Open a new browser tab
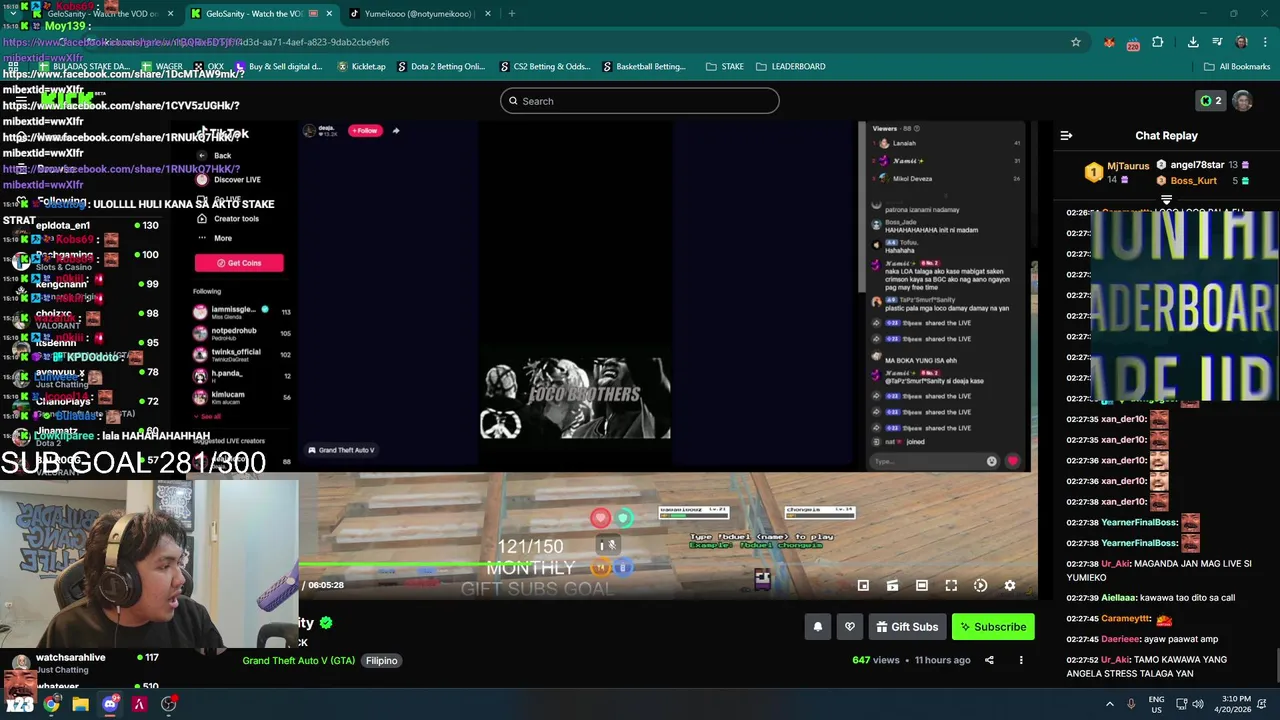Image resolution: width=1280 pixels, height=720 pixels. 511,14
